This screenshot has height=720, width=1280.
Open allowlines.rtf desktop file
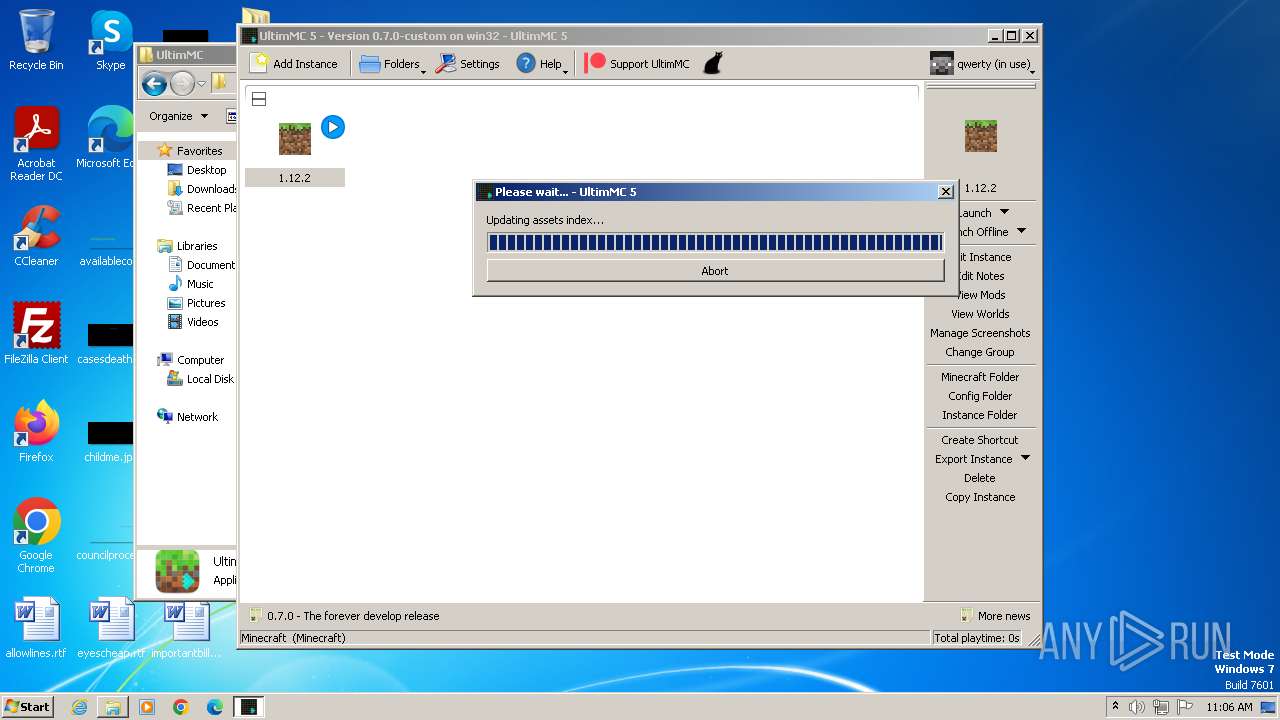[36, 628]
